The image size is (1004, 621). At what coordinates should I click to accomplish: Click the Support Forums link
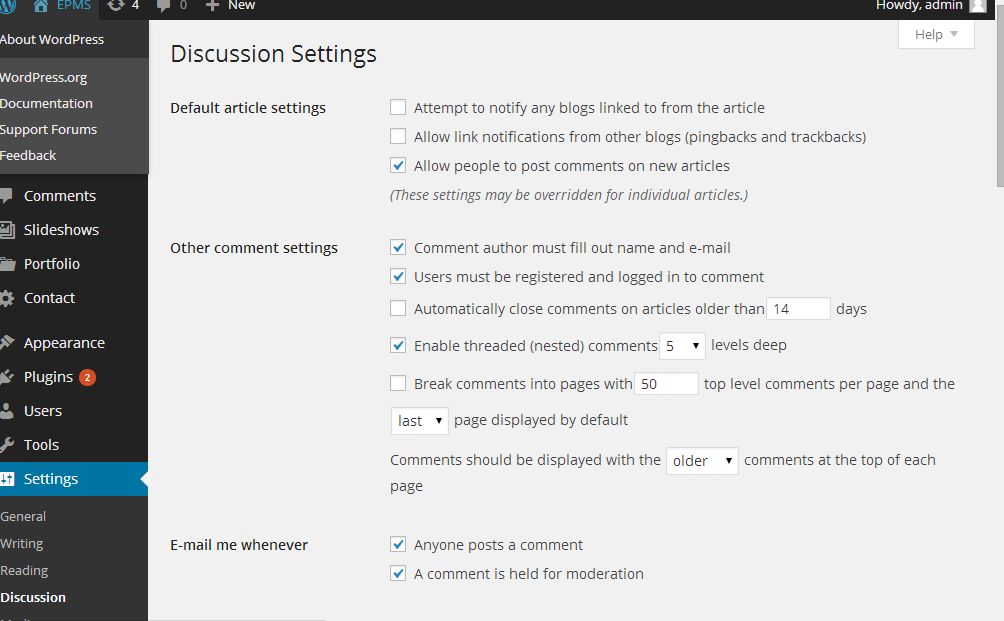coord(48,129)
